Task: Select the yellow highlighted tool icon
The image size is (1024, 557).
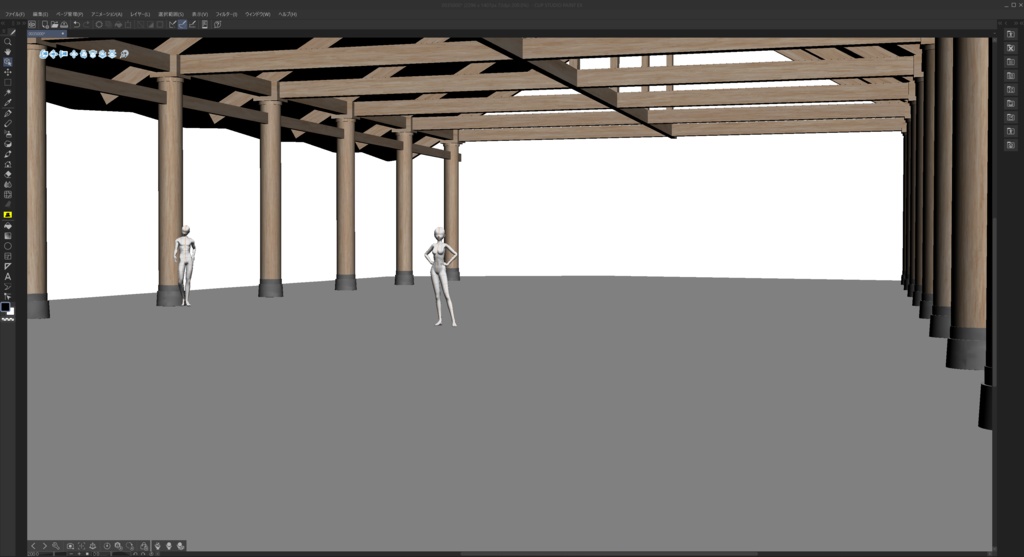Action: 8,215
